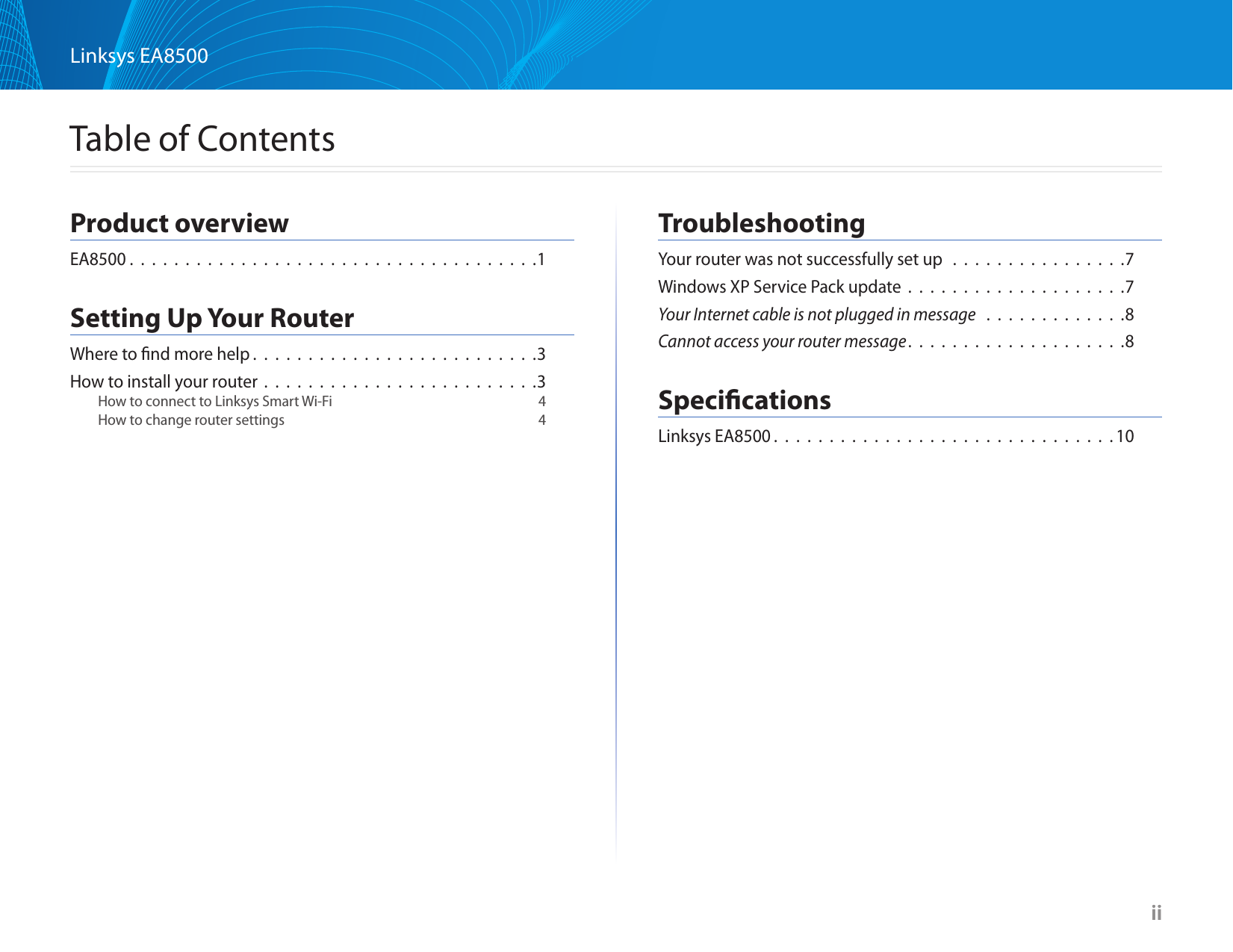Open 'Your router was not successfully set up'

pos(896,259)
